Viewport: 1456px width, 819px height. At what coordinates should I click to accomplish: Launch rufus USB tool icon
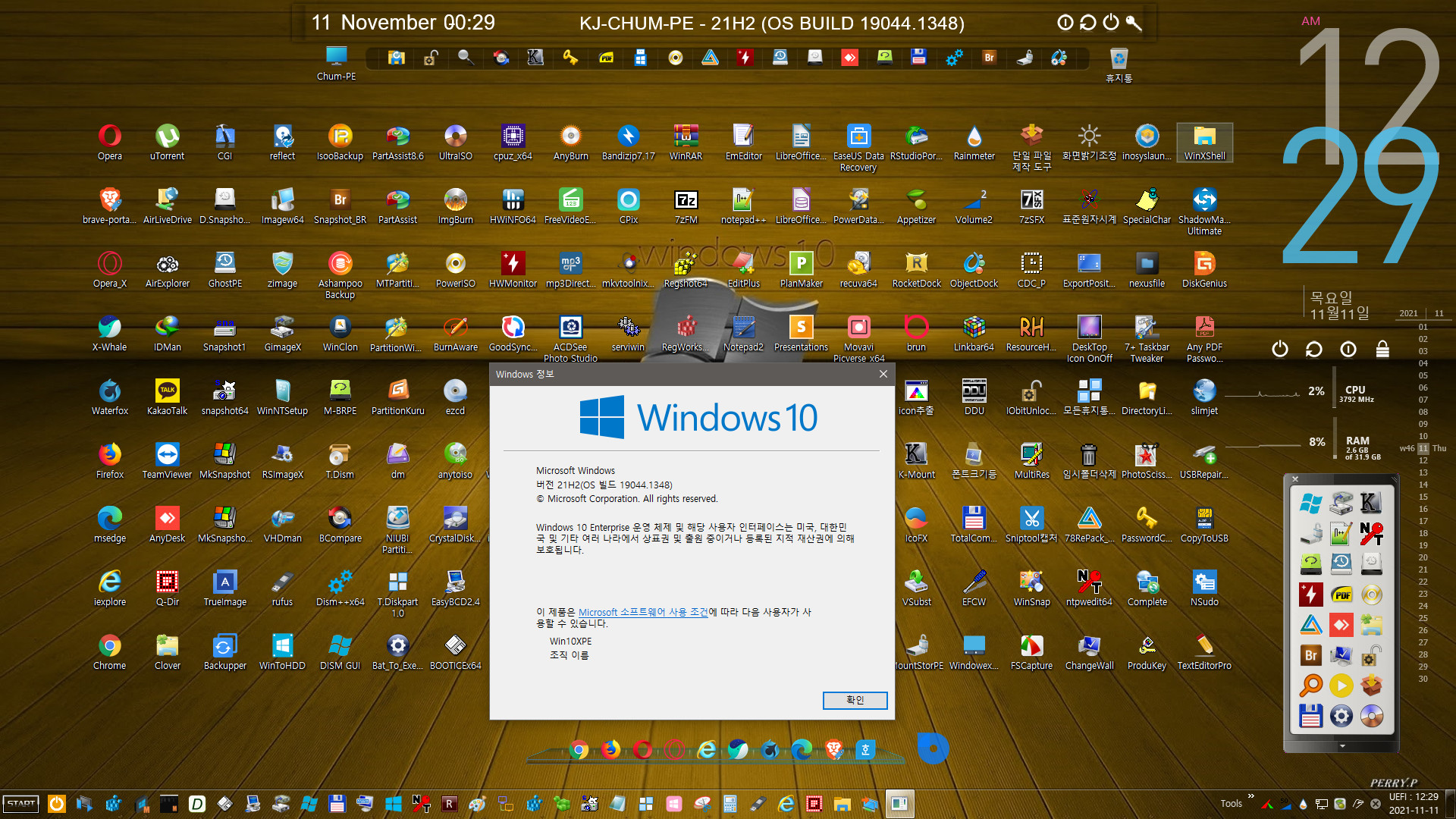click(x=283, y=588)
